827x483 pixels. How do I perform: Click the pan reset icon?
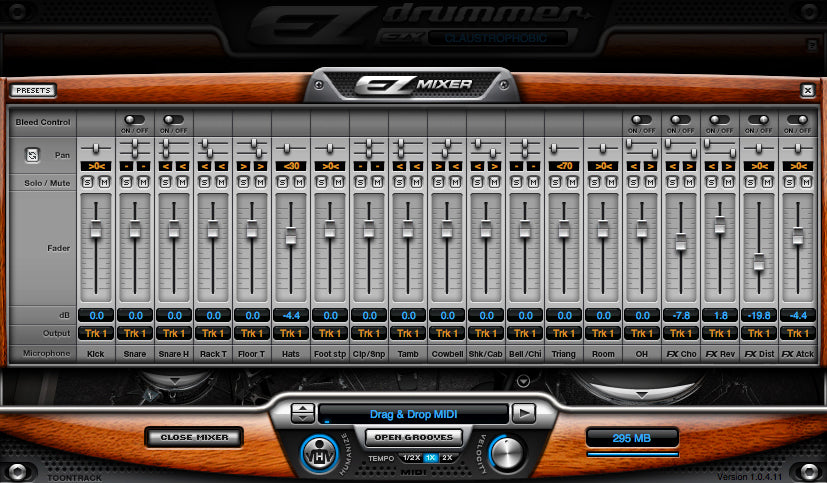[x=33, y=155]
